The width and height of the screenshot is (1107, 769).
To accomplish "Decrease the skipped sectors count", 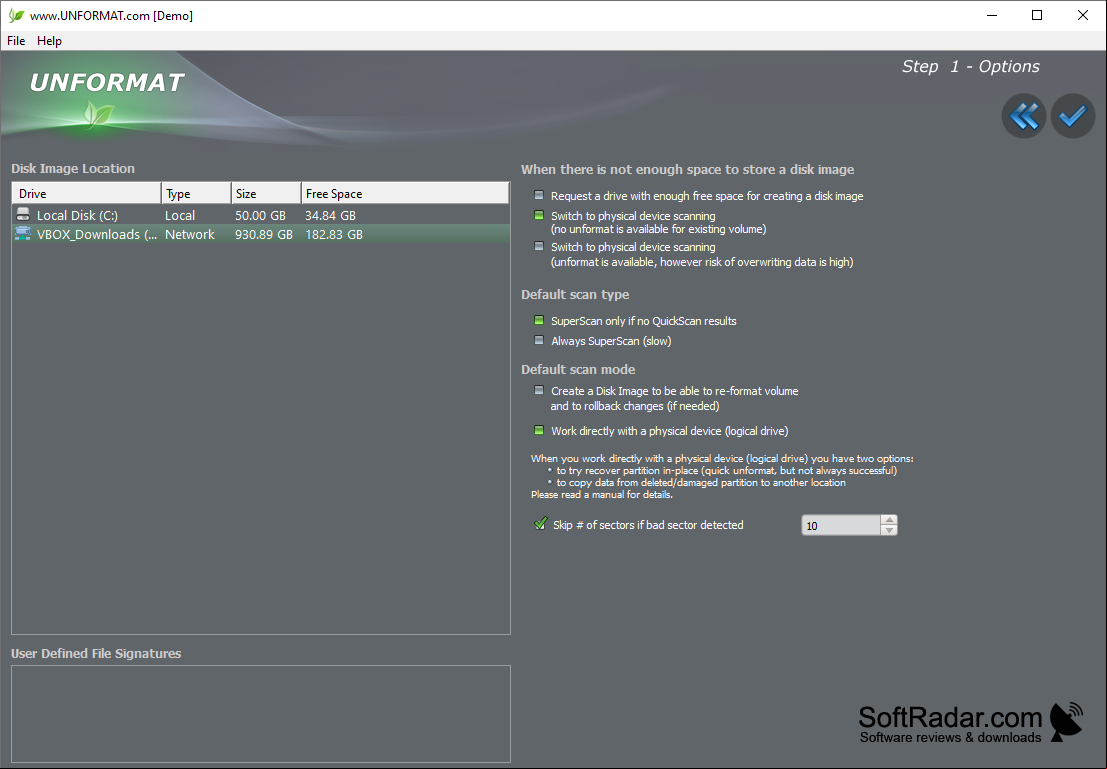I will tap(890, 530).
